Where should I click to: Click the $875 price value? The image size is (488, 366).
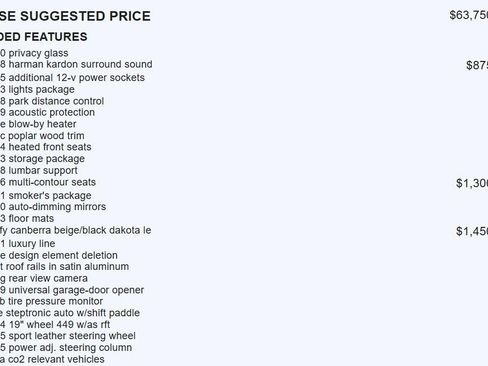pyautogui.click(x=477, y=65)
